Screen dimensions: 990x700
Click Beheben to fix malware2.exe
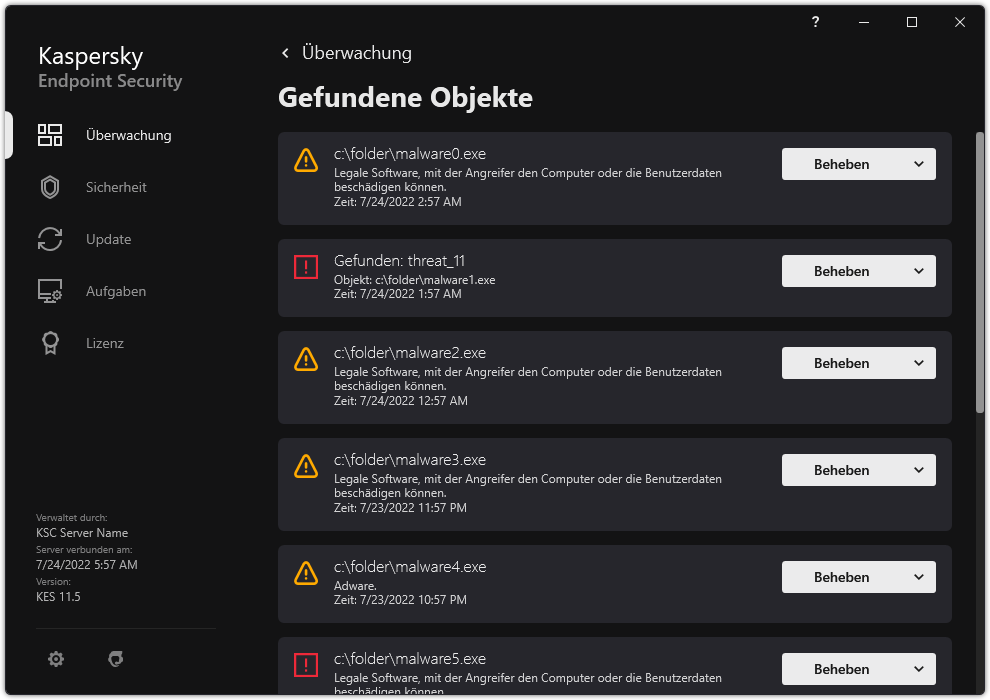coord(841,363)
